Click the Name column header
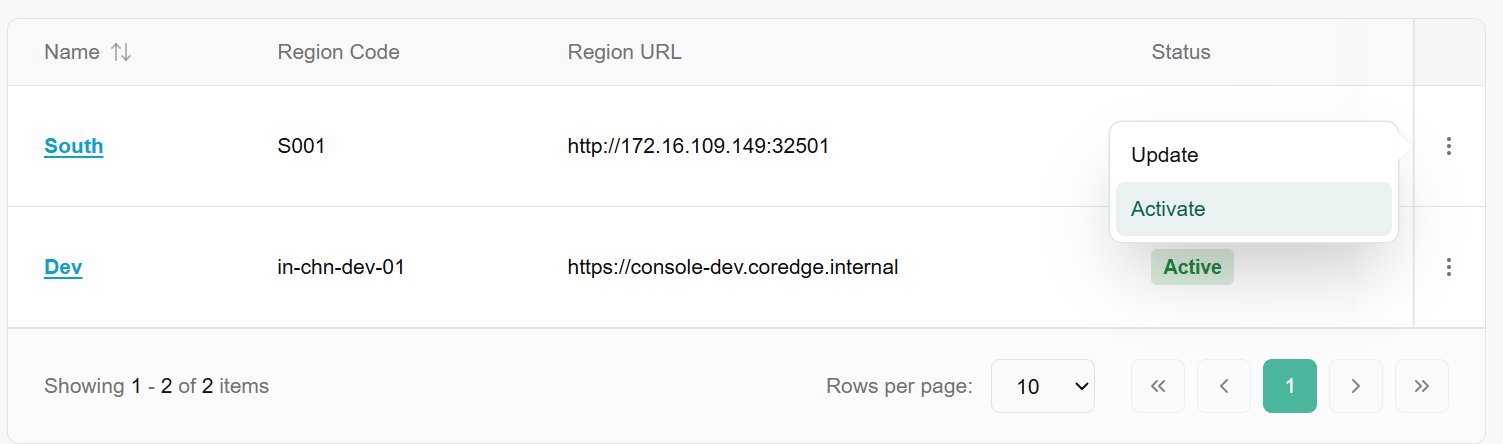The width and height of the screenshot is (1503, 444). (72, 53)
